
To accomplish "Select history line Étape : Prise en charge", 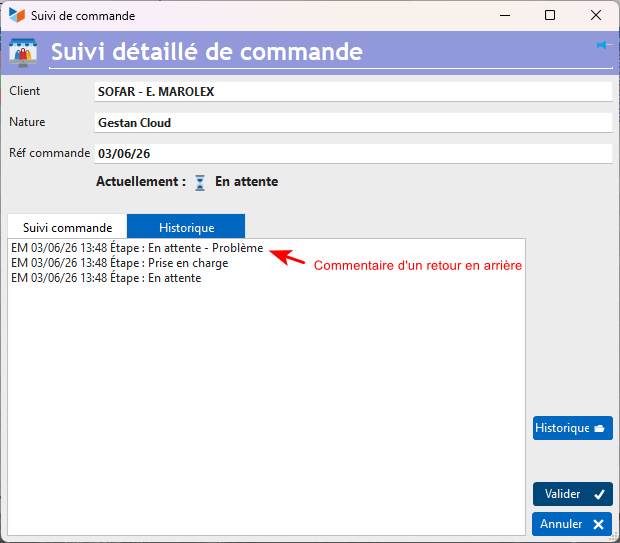I will point(120,263).
